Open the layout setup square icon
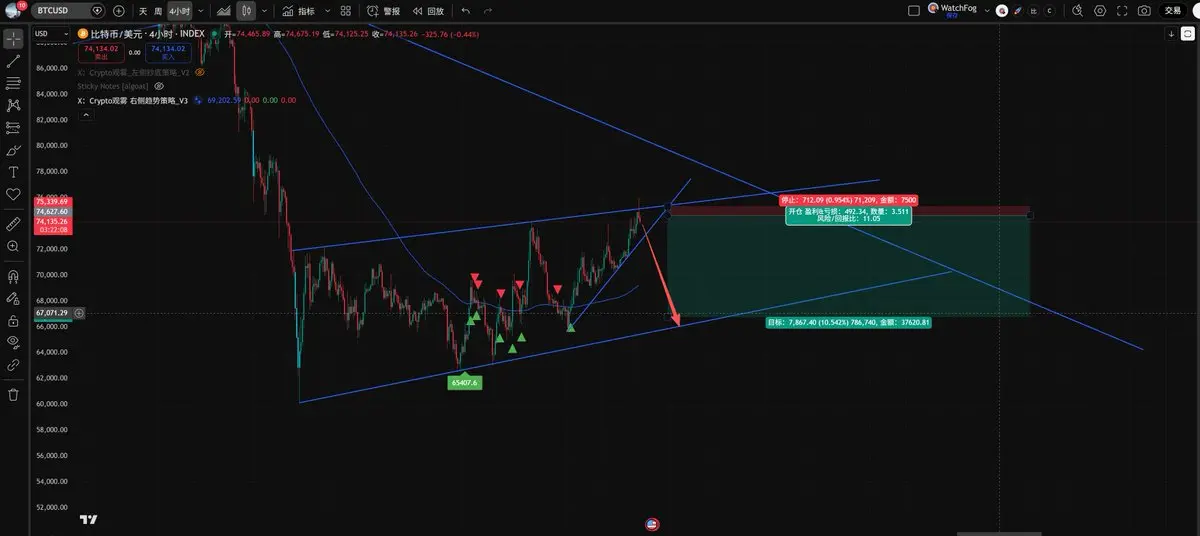Viewport: 1200px width, 536px height. pos(913,11)
